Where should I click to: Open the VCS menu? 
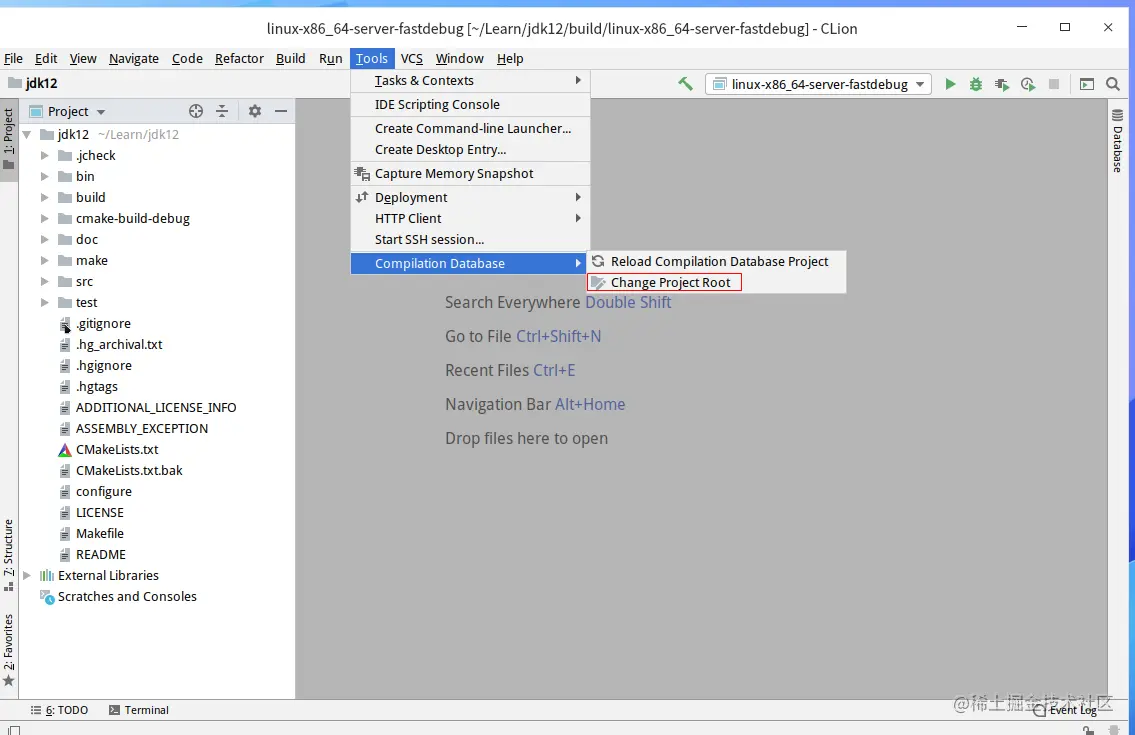[x=411, y=59]
